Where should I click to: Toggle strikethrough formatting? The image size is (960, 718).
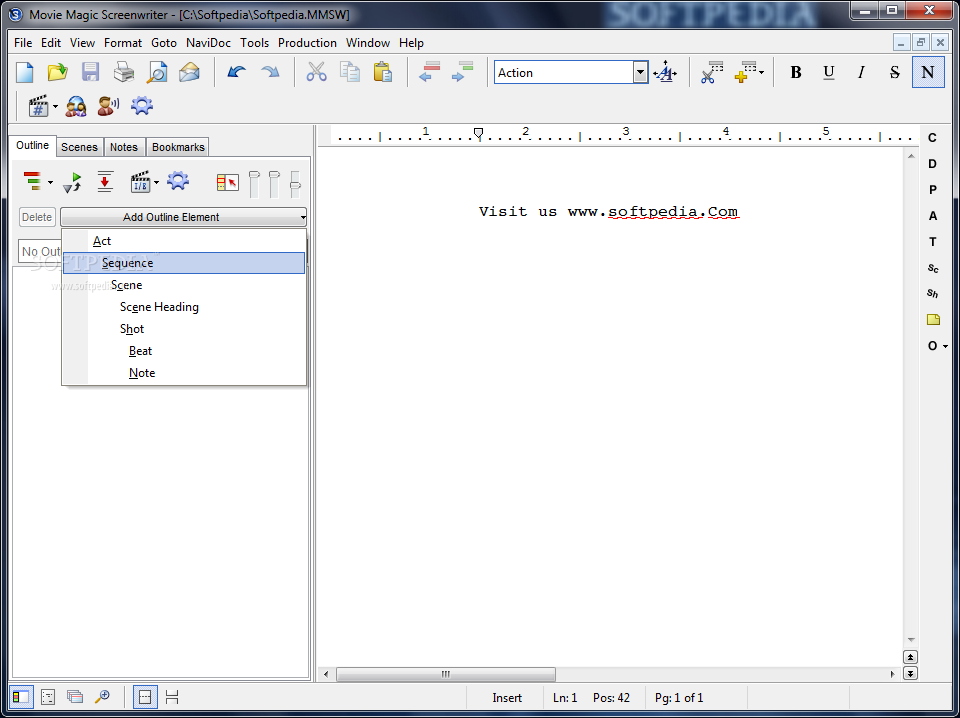894,72
